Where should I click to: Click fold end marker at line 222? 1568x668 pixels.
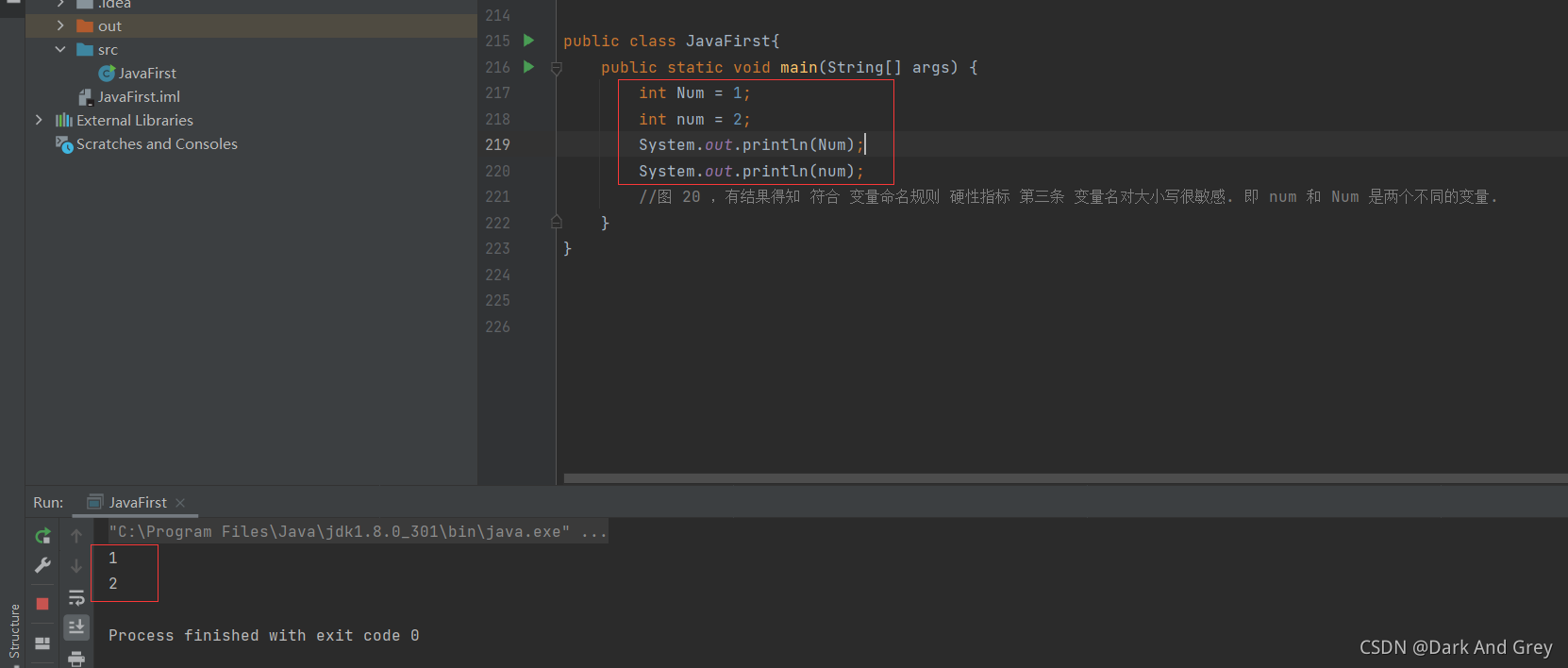point(557,222)
